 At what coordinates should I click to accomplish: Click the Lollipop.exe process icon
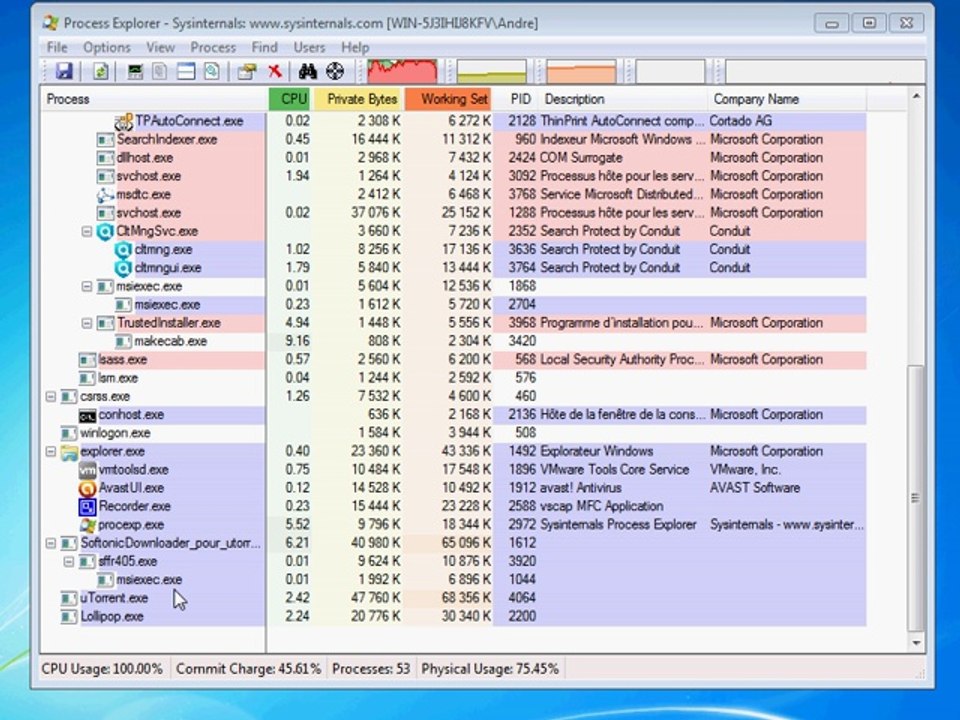tap(69, 617)
